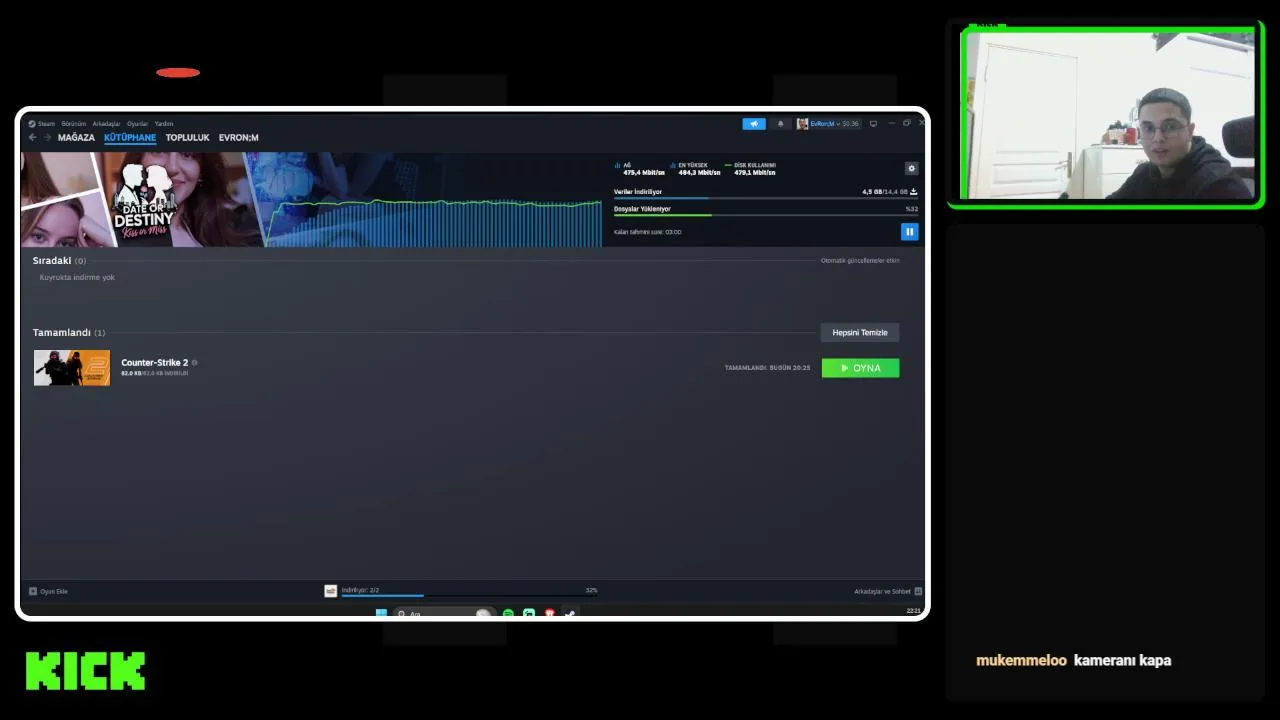Viewport: 1280px width, 720px height.
Task: Open the EVRON;M profile tab
Action: (x=239, y=138)
